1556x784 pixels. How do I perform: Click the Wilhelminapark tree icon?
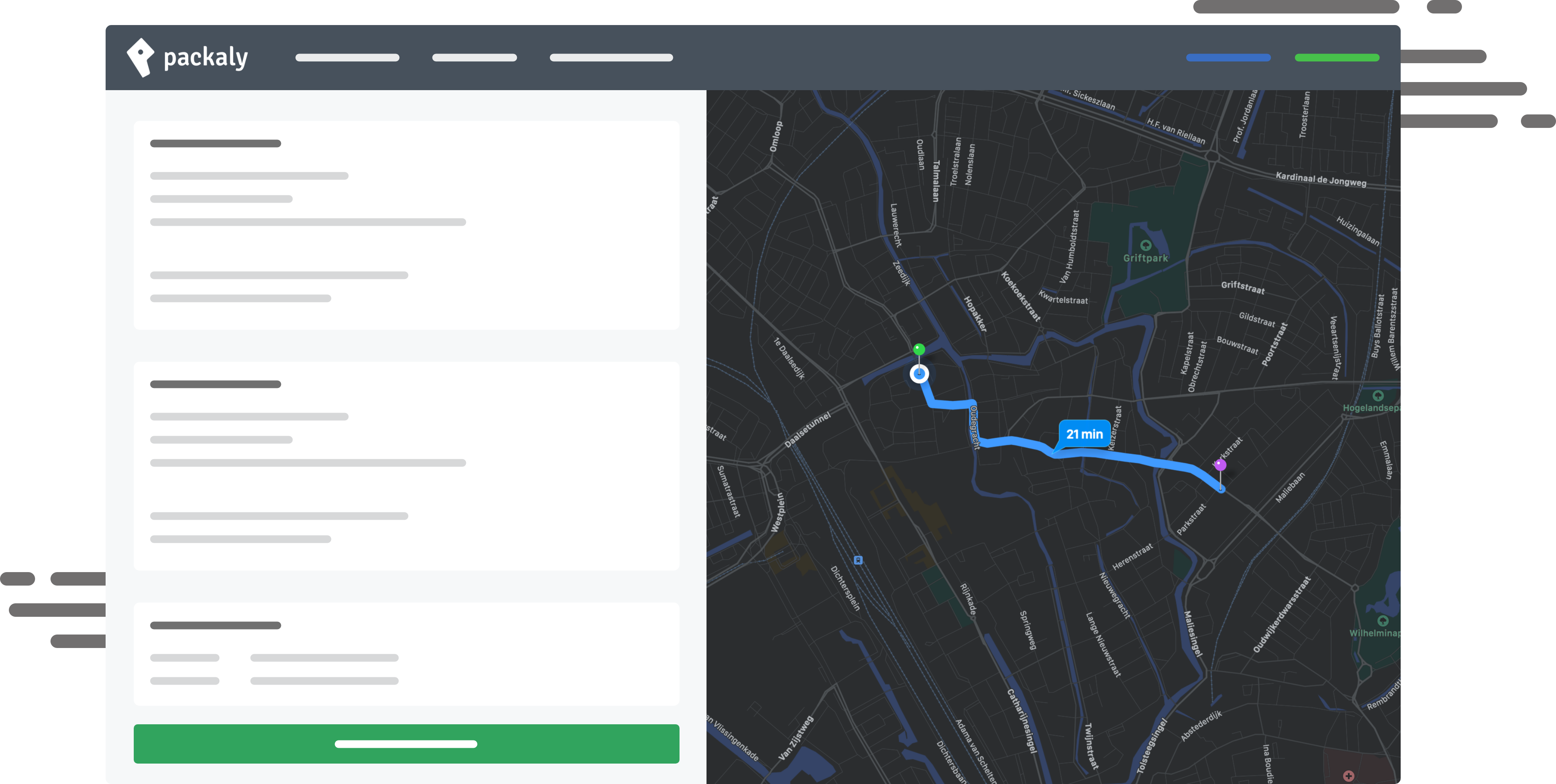pyautogui.click(x=1383, y=620)
